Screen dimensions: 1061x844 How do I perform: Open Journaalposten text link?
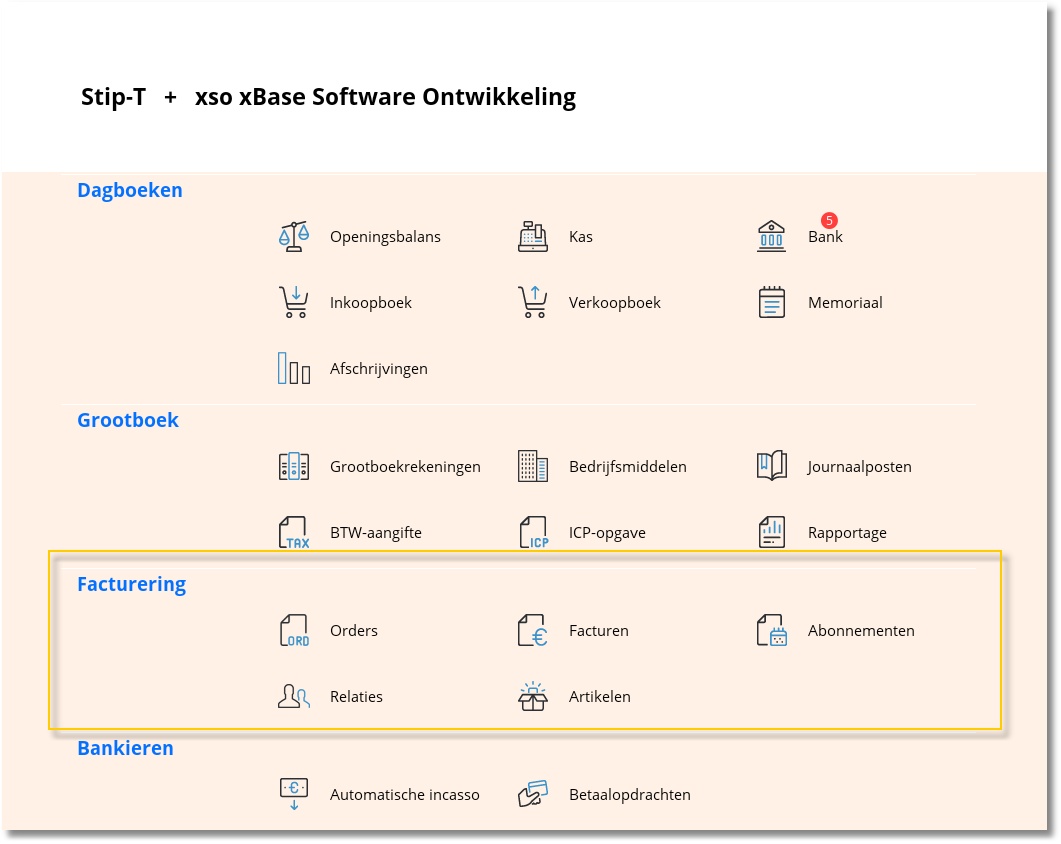tap(859, 467)
